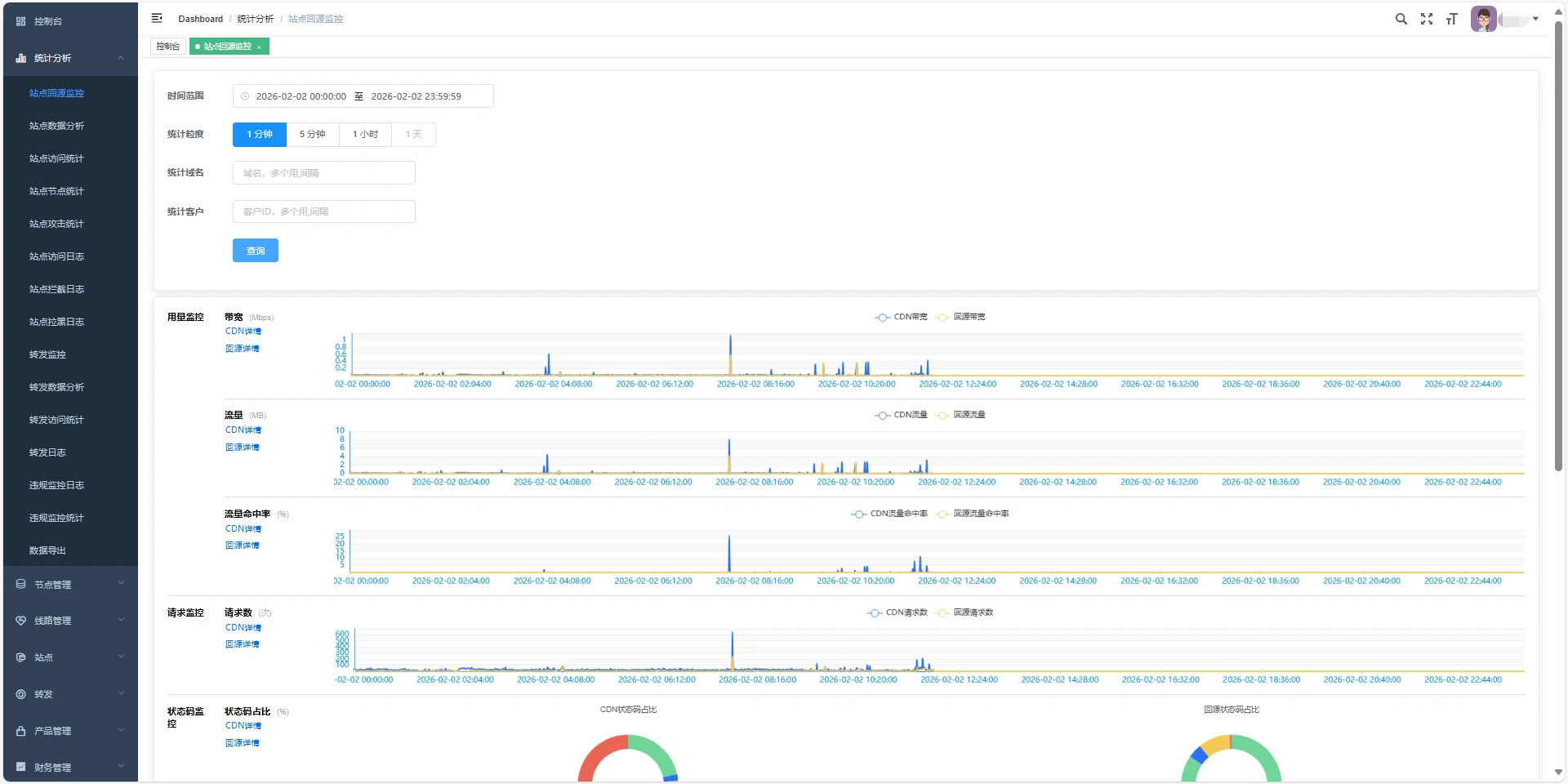This screenshot has width=1568, height=784.
Task: Toggle fullscreen mode icon
Action: tap(1426, 19)
